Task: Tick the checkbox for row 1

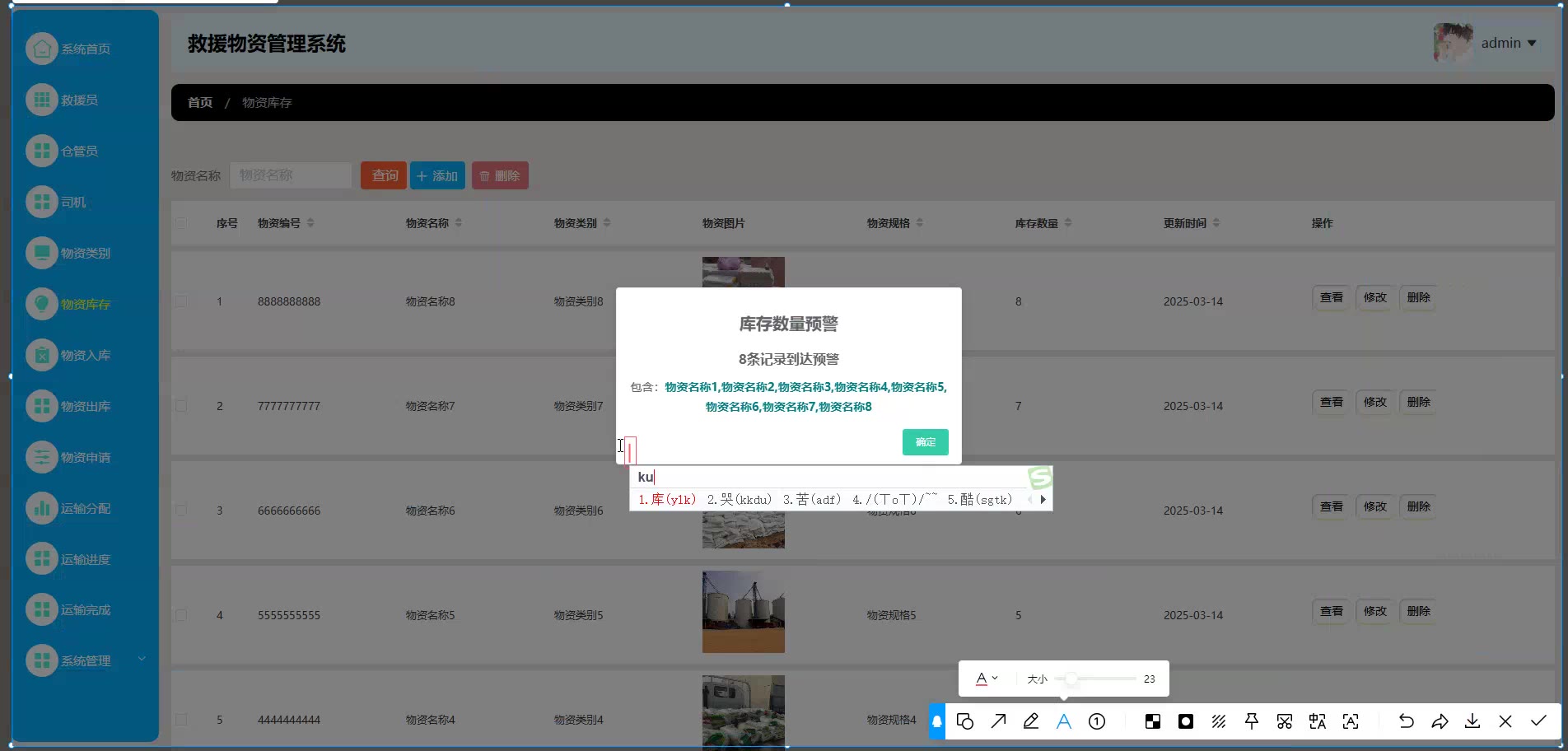Action: pyautogui.click(x=181, y=301)
